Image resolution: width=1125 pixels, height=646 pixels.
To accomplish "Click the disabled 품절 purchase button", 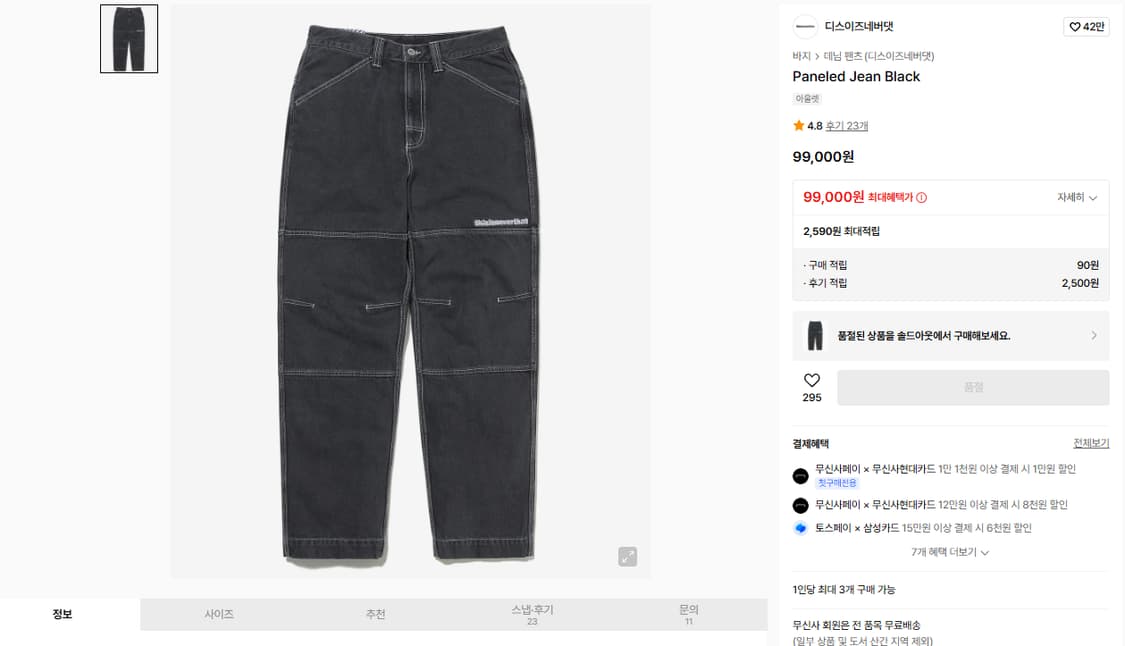I will [x=973, y=388].
